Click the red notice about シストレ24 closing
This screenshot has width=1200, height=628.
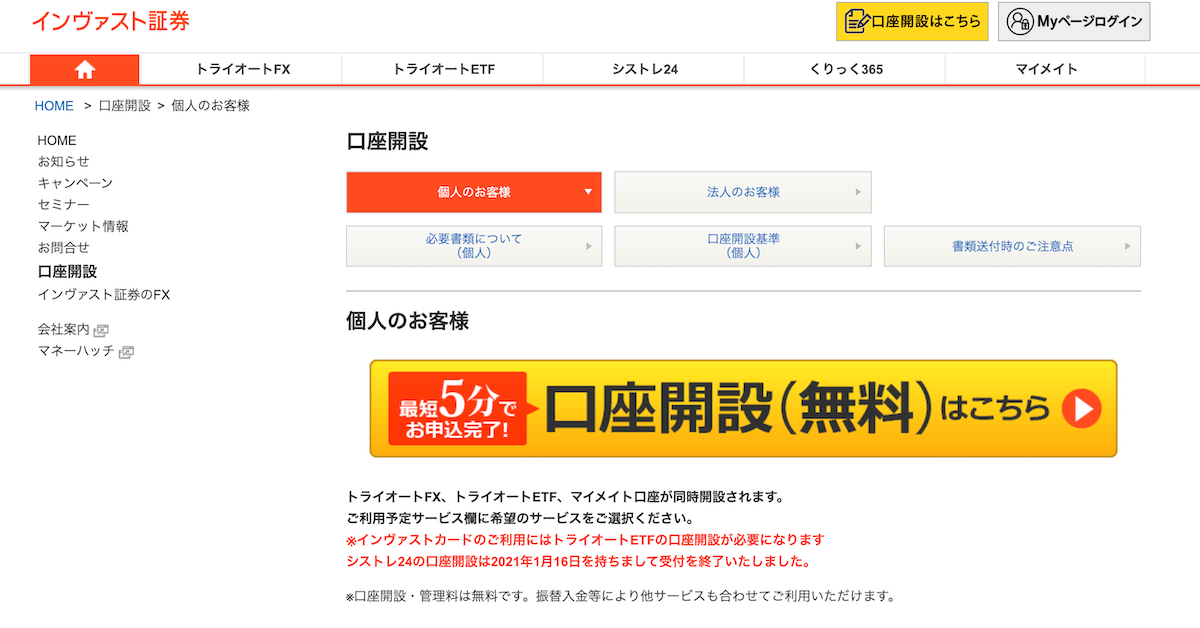pos(578,562)
